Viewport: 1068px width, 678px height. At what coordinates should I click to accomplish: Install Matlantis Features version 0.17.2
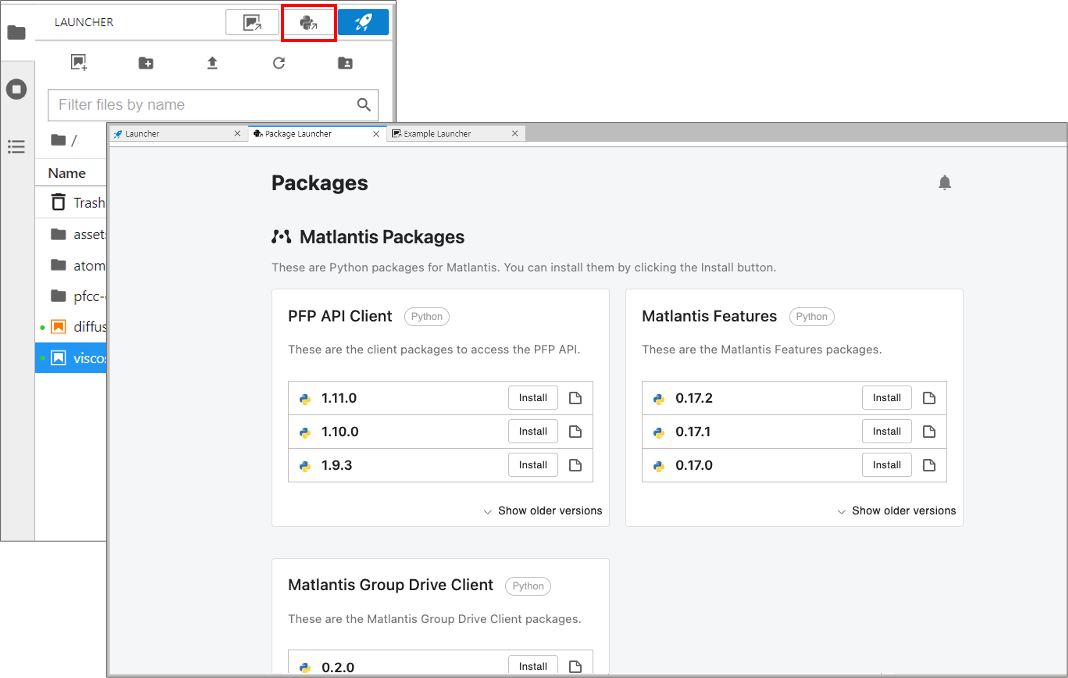coord(886,398)
